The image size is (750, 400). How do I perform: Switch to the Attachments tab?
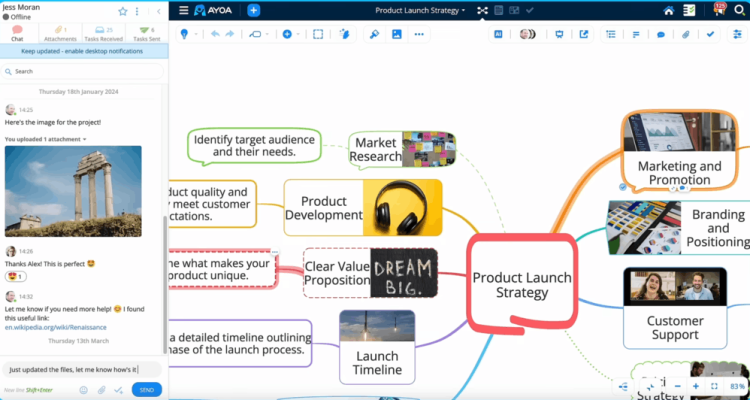(60, 33)
